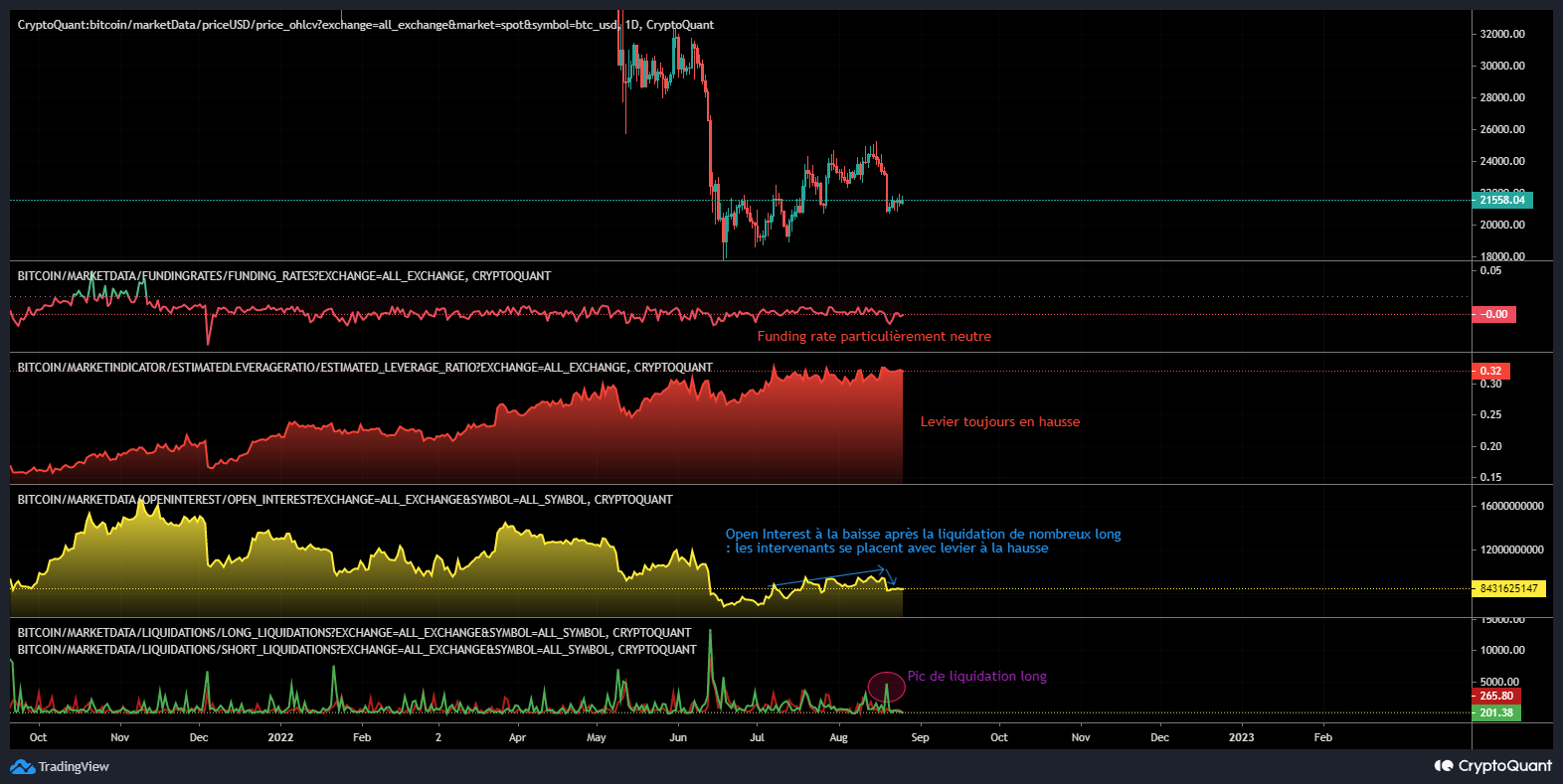Click the TradingView logo icon
This screenshot has height=784, width=1563.
point(22,766)
